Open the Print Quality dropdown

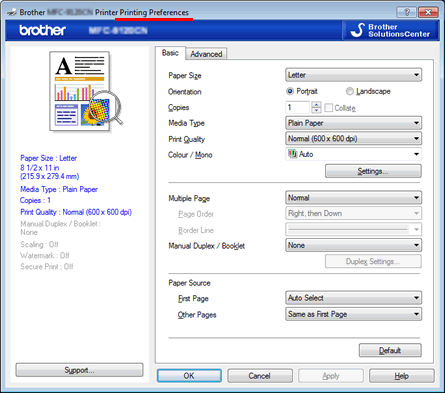click(x=353, y=138)
